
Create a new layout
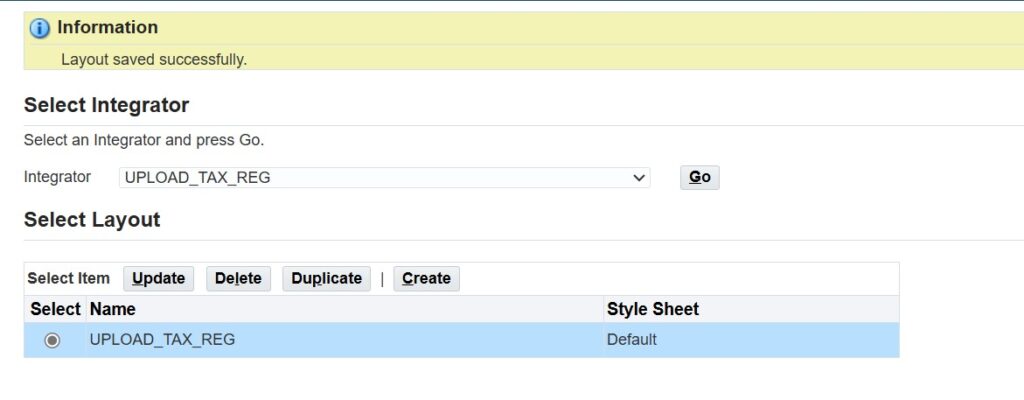click(426, 278)
